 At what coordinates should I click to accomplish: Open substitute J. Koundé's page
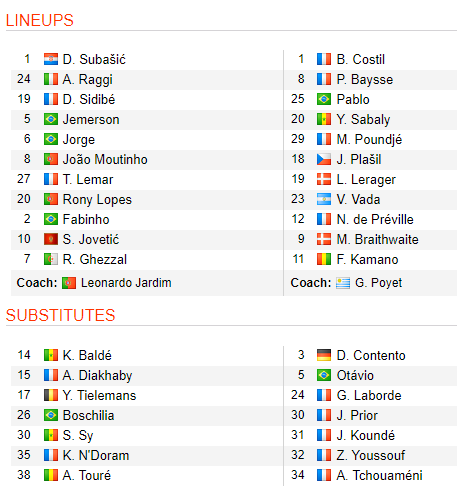[366, 435]
